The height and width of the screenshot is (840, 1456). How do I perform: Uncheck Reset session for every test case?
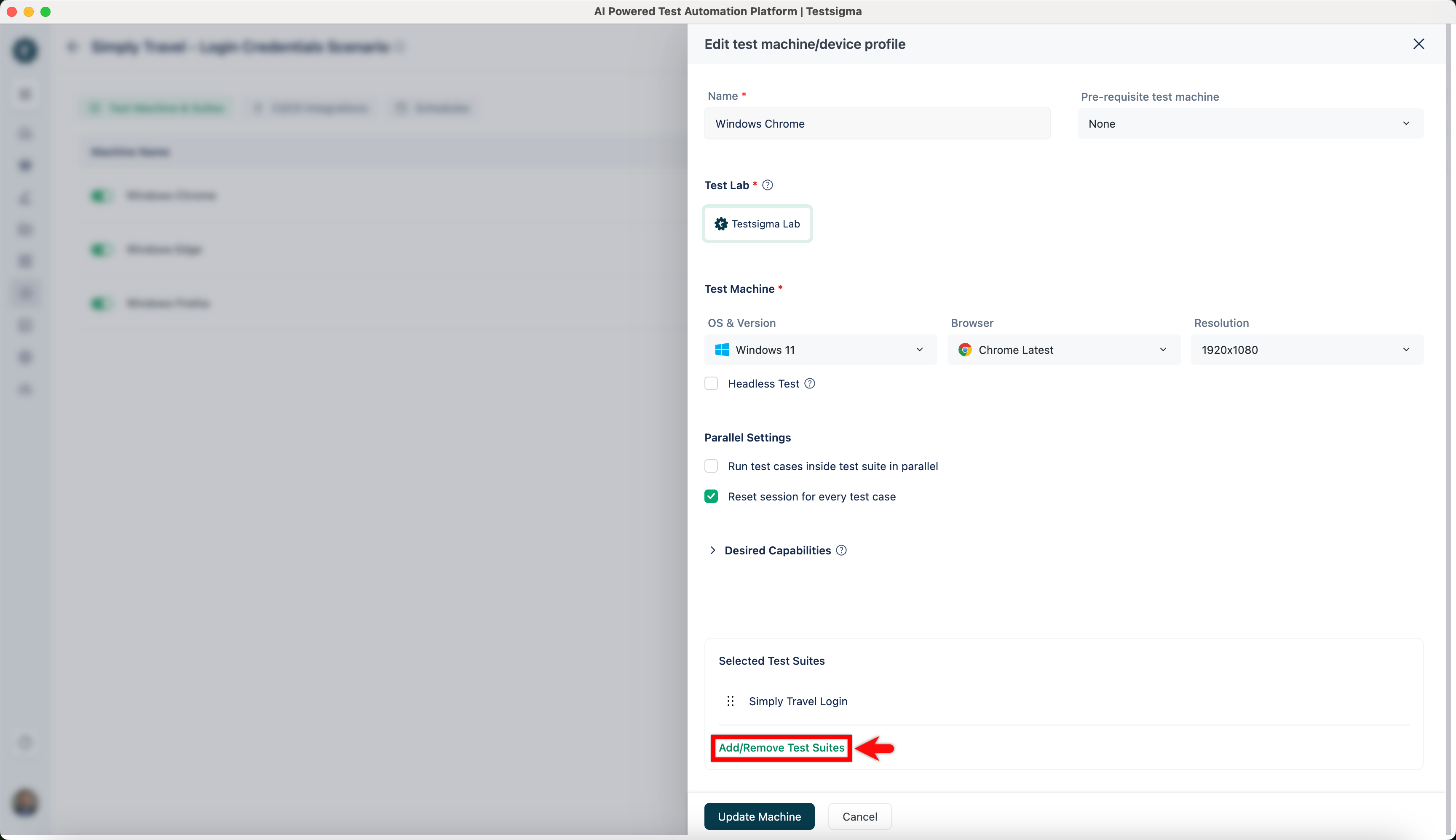(x=711, y=497)
